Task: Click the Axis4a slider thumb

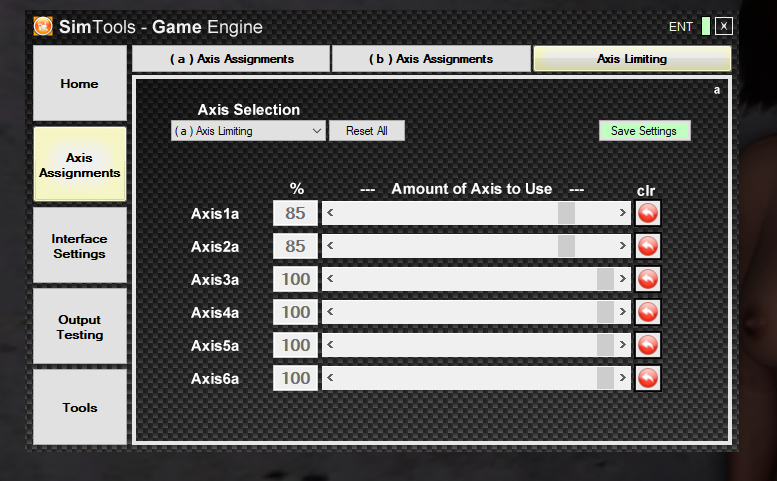Action: 606,312
